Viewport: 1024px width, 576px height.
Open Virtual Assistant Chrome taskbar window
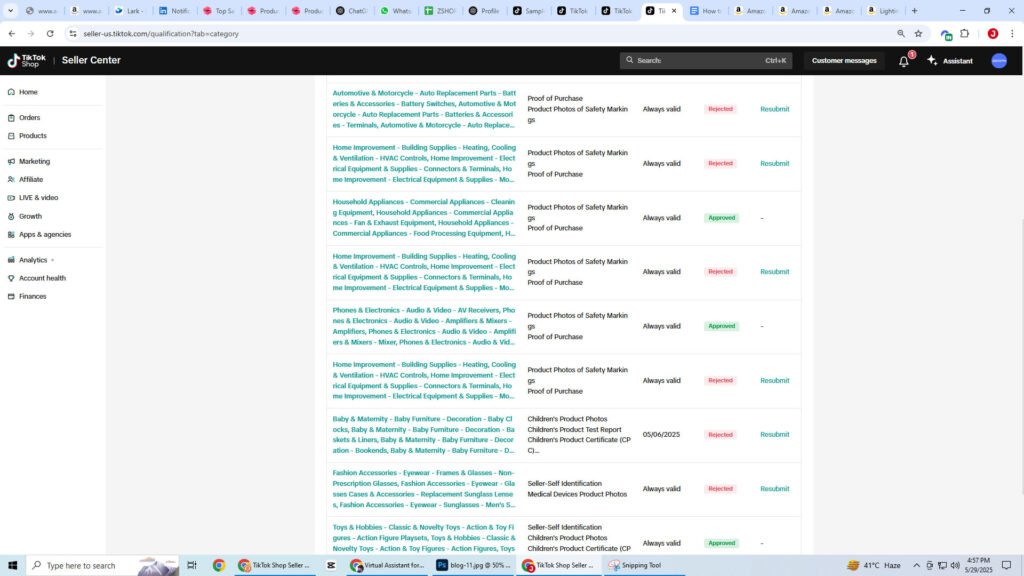(387, 566)
